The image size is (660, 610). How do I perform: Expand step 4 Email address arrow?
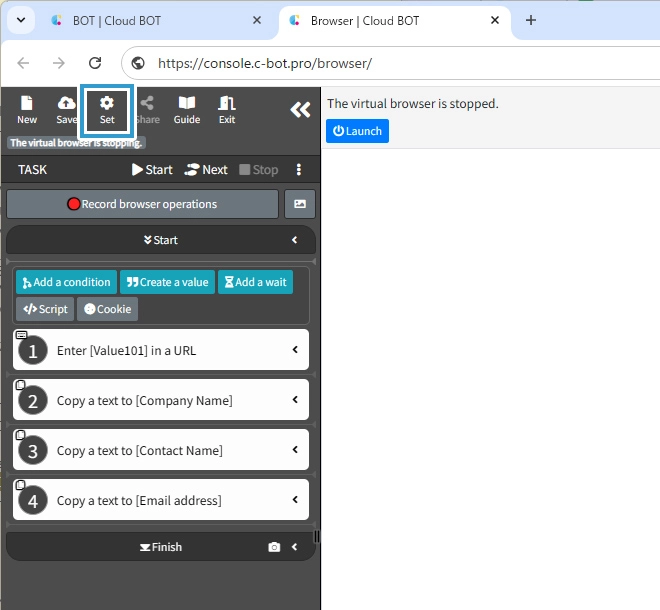(x=295, y=500)
